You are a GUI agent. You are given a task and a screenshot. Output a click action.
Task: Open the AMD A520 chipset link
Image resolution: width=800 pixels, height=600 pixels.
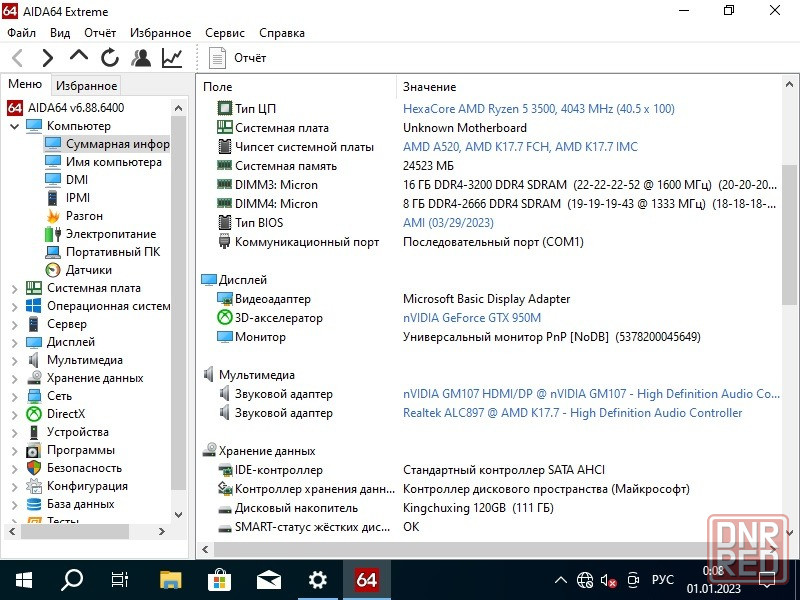click(520, 146)
